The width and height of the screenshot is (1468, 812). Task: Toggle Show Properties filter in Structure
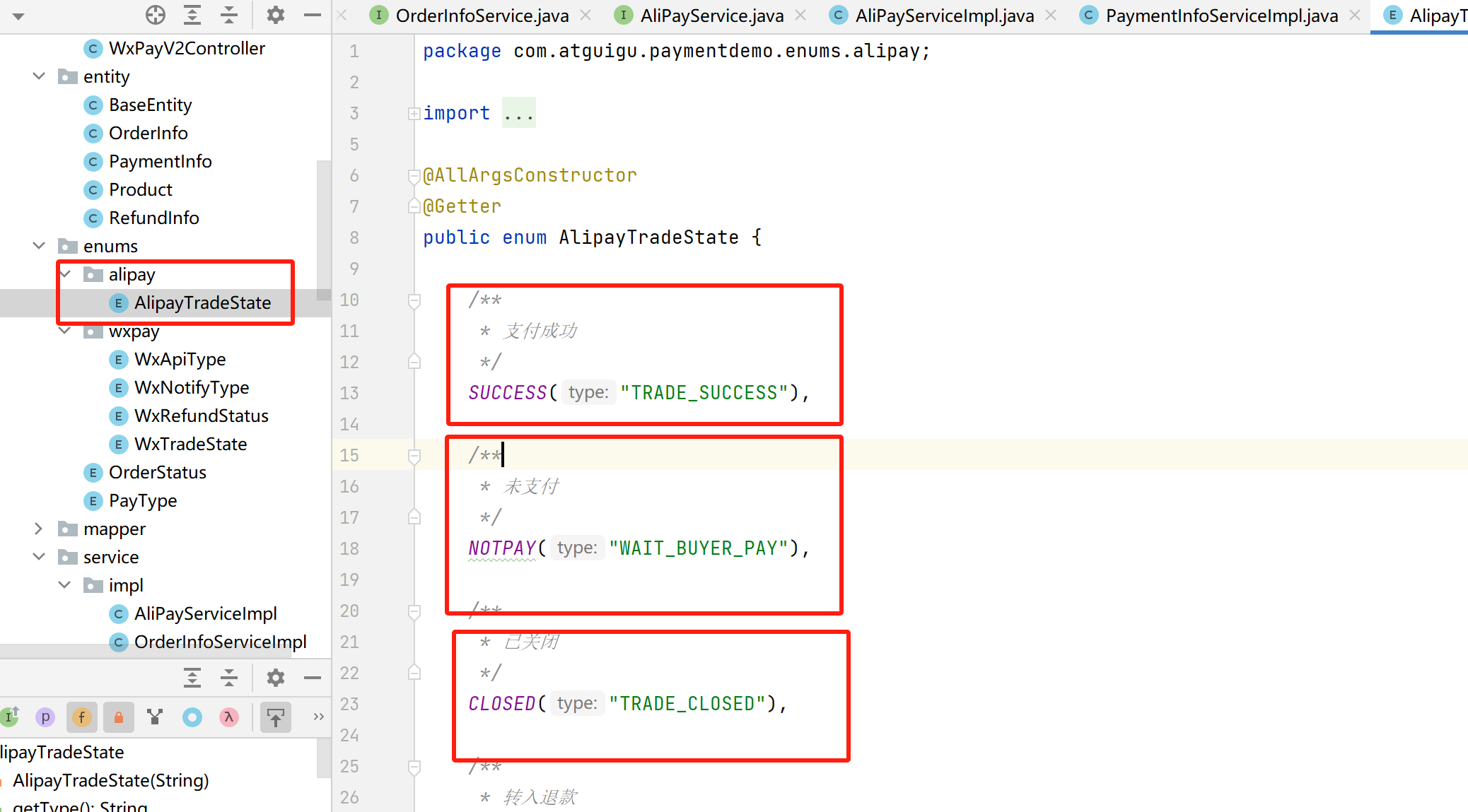point(45,717)
